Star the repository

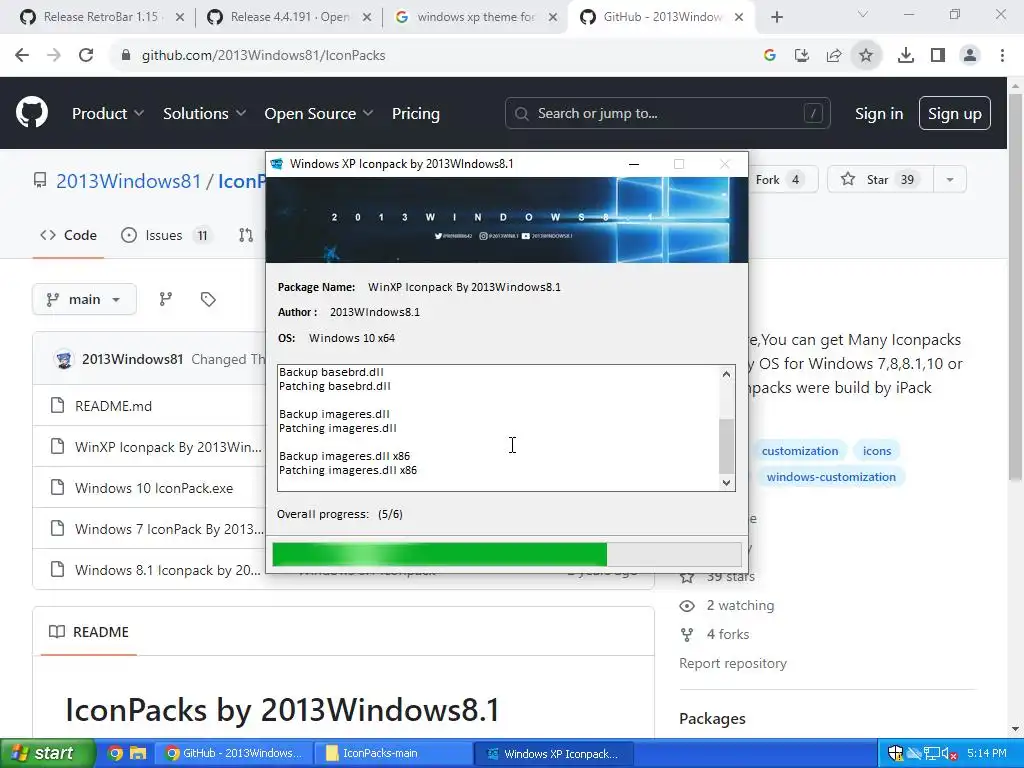coord(880,180)
